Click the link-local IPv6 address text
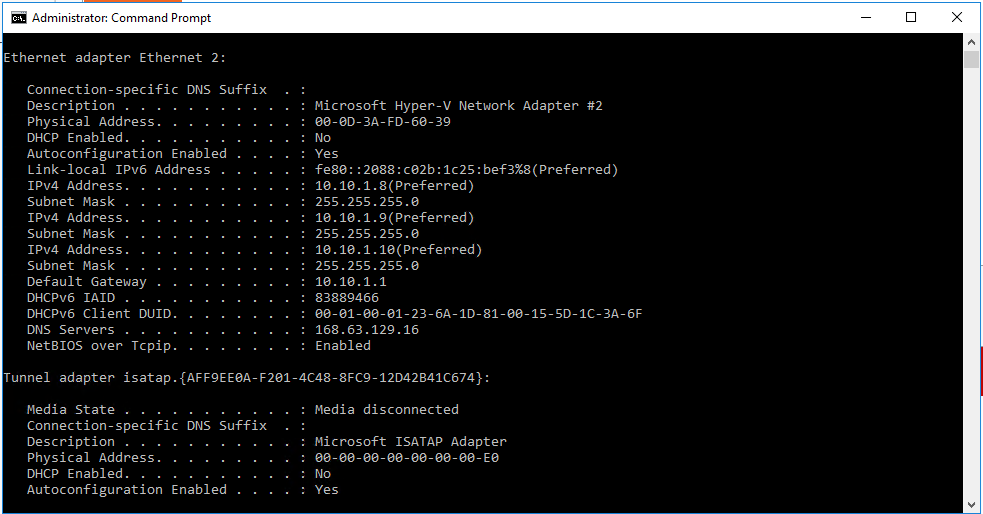The image size is (983, 514). tap(466, 170)
